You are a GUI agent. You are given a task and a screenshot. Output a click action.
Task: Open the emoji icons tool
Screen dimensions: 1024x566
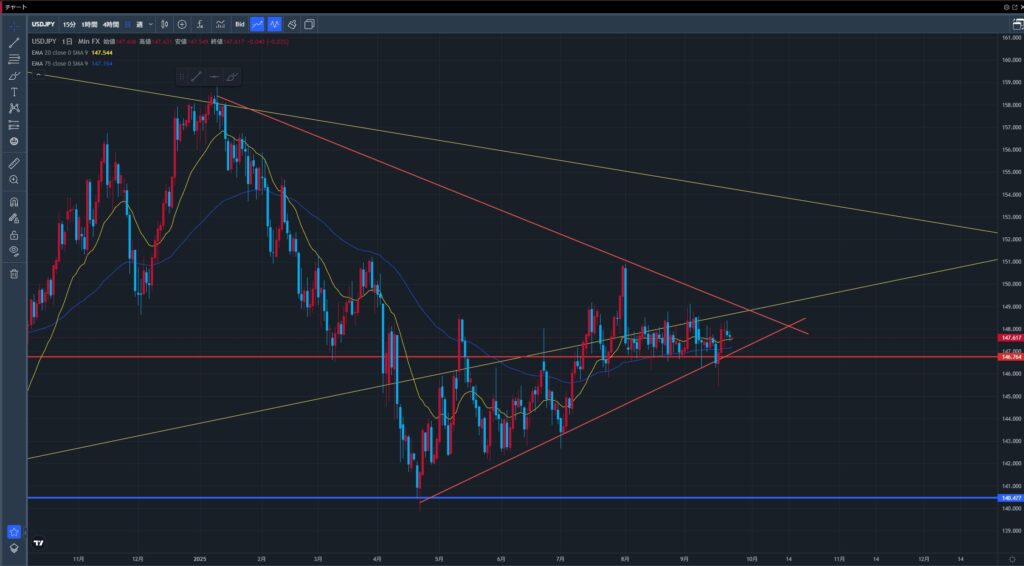[14, 141]
